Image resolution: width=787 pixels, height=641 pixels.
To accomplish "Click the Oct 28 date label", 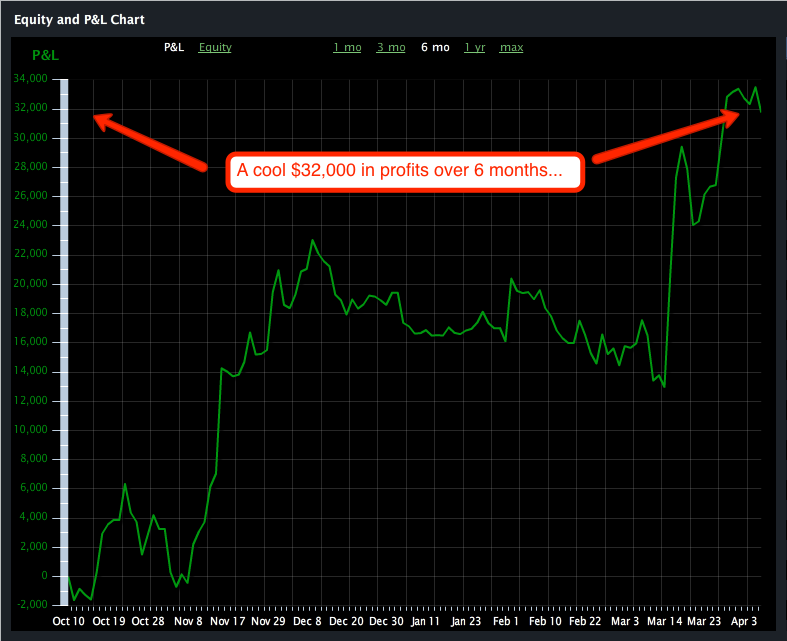I will coord(148,621).
